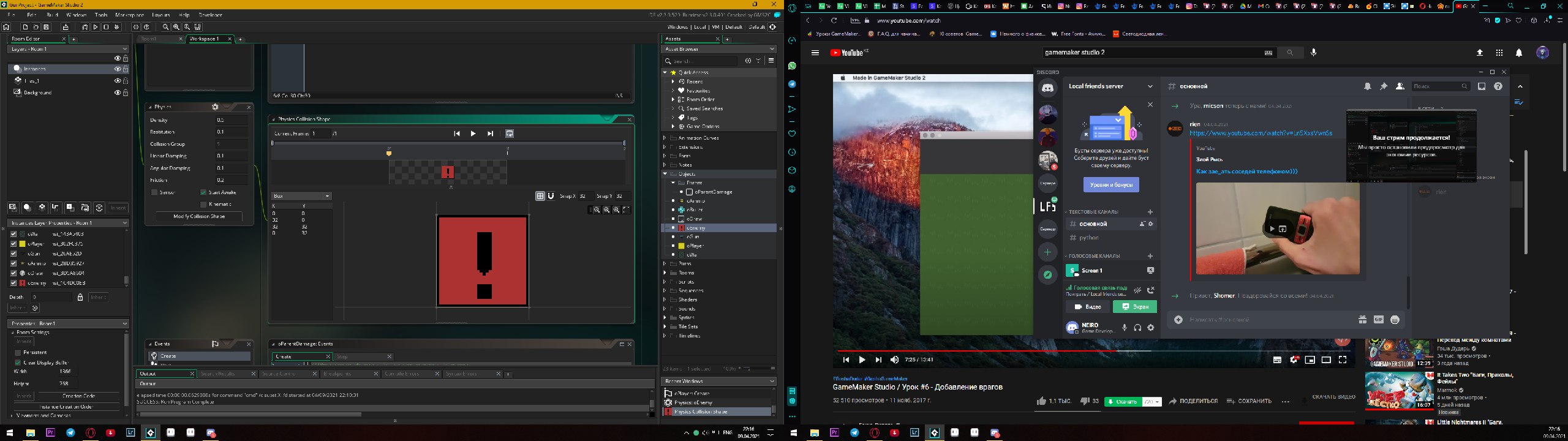Clean the build cache in GameMaker
1568x441 pixels.
point(117,27)
